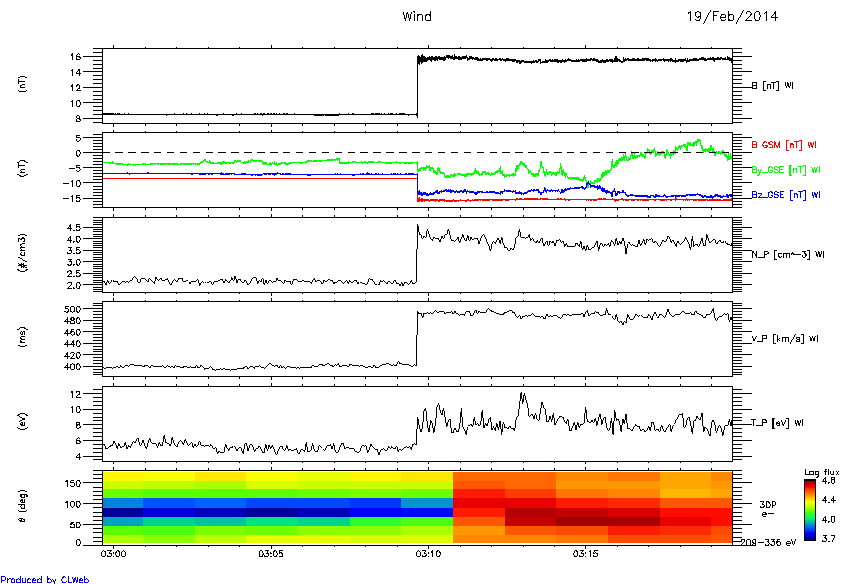Screen dimensions: 864x584
Task: Click the '500' tick on velocity axis
Action: click(x=73, y=309)
